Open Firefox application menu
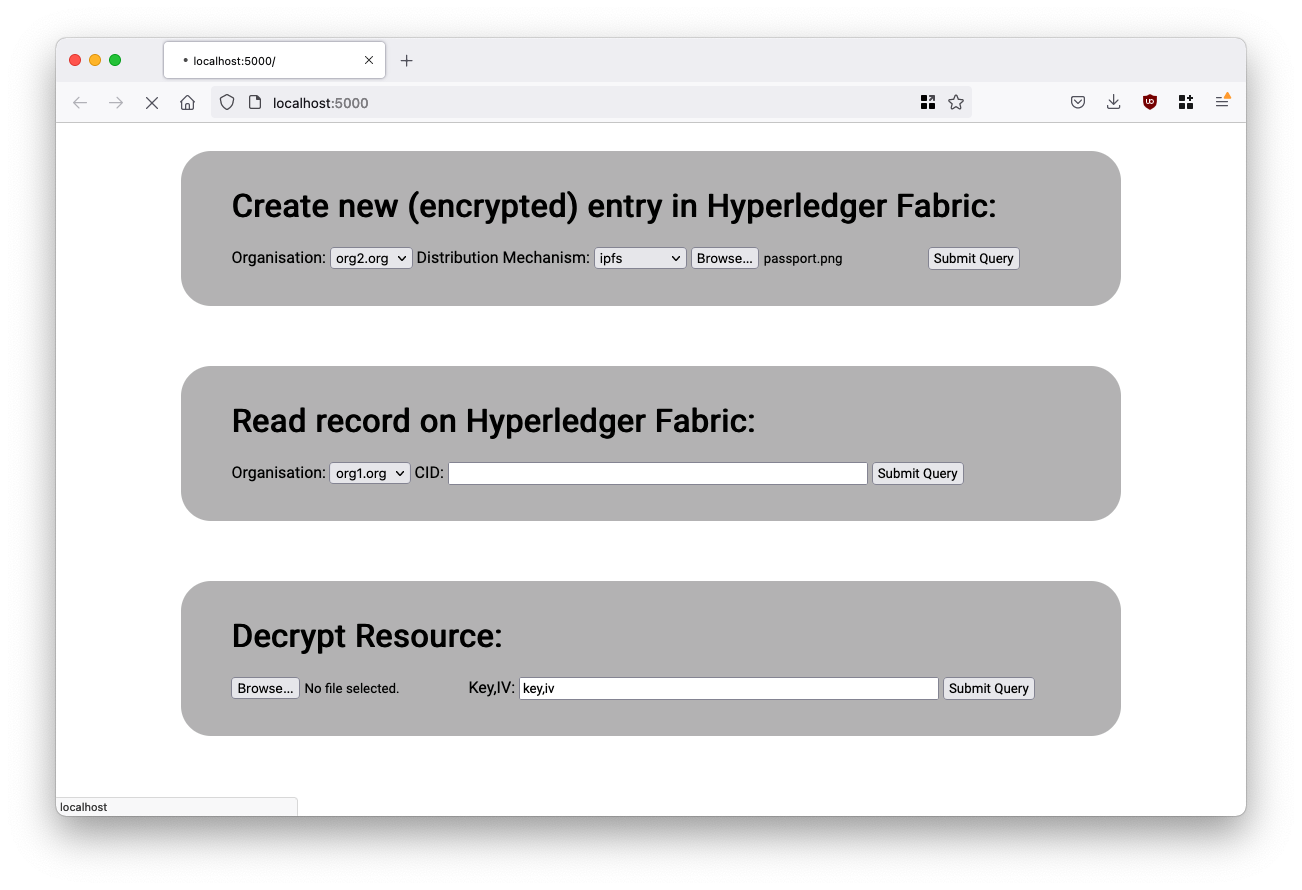 point(1222,102)
